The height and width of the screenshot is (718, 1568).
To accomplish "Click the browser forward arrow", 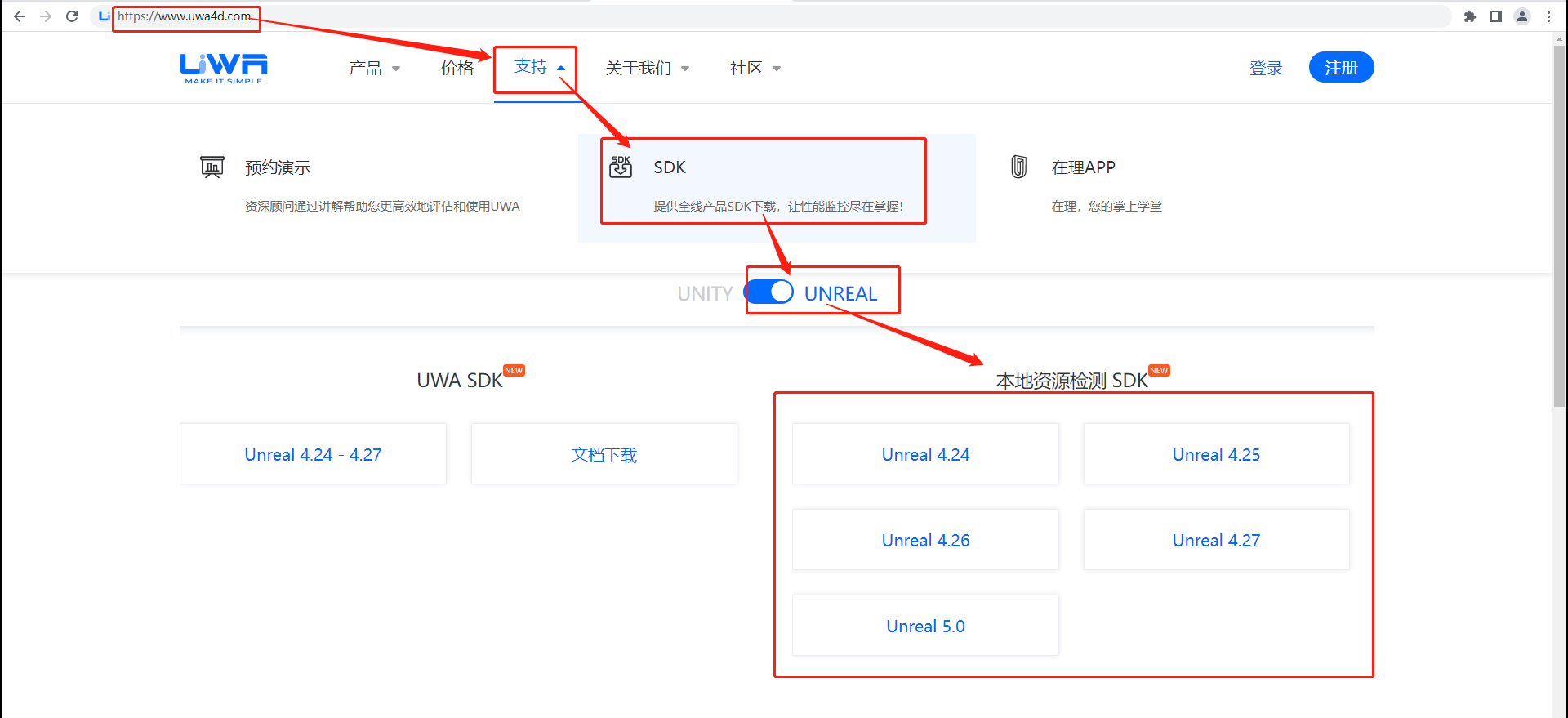I will (x=46, y=16).
